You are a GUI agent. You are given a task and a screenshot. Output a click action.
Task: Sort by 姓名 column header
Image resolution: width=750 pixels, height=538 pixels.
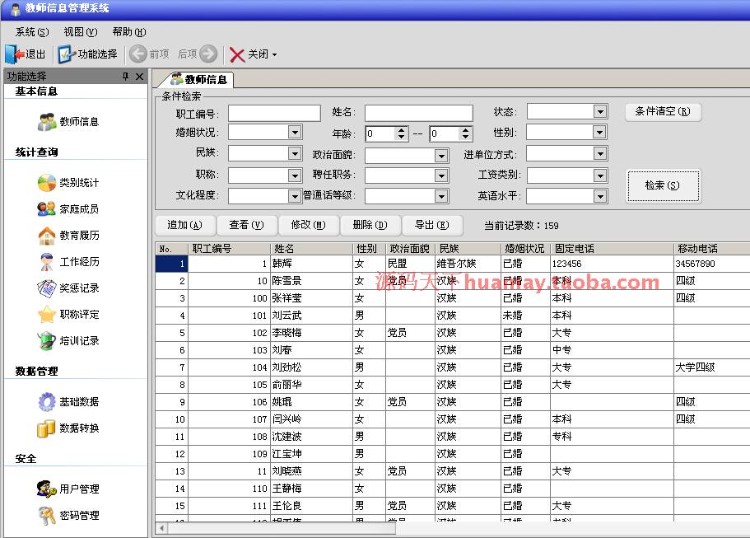(311, 249)
